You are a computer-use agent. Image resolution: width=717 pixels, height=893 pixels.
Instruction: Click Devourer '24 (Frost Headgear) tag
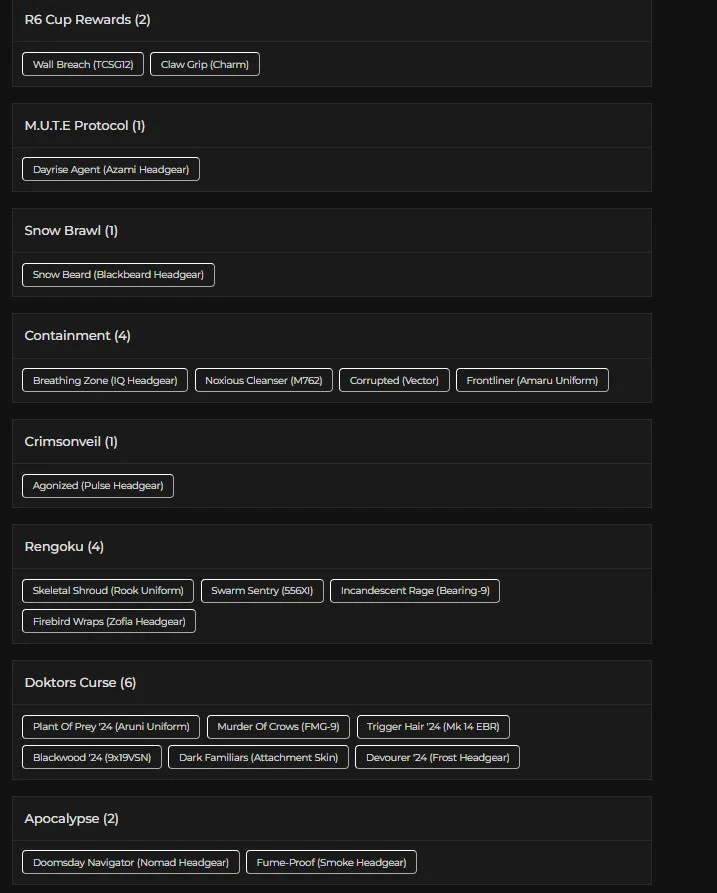pos(437,757)
